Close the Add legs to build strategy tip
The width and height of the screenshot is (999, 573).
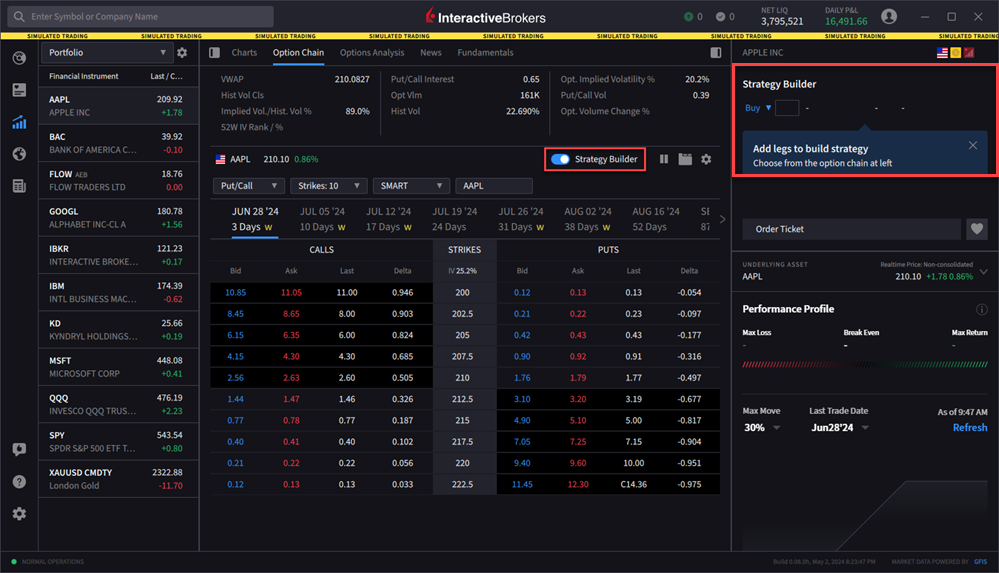point(973,146)
